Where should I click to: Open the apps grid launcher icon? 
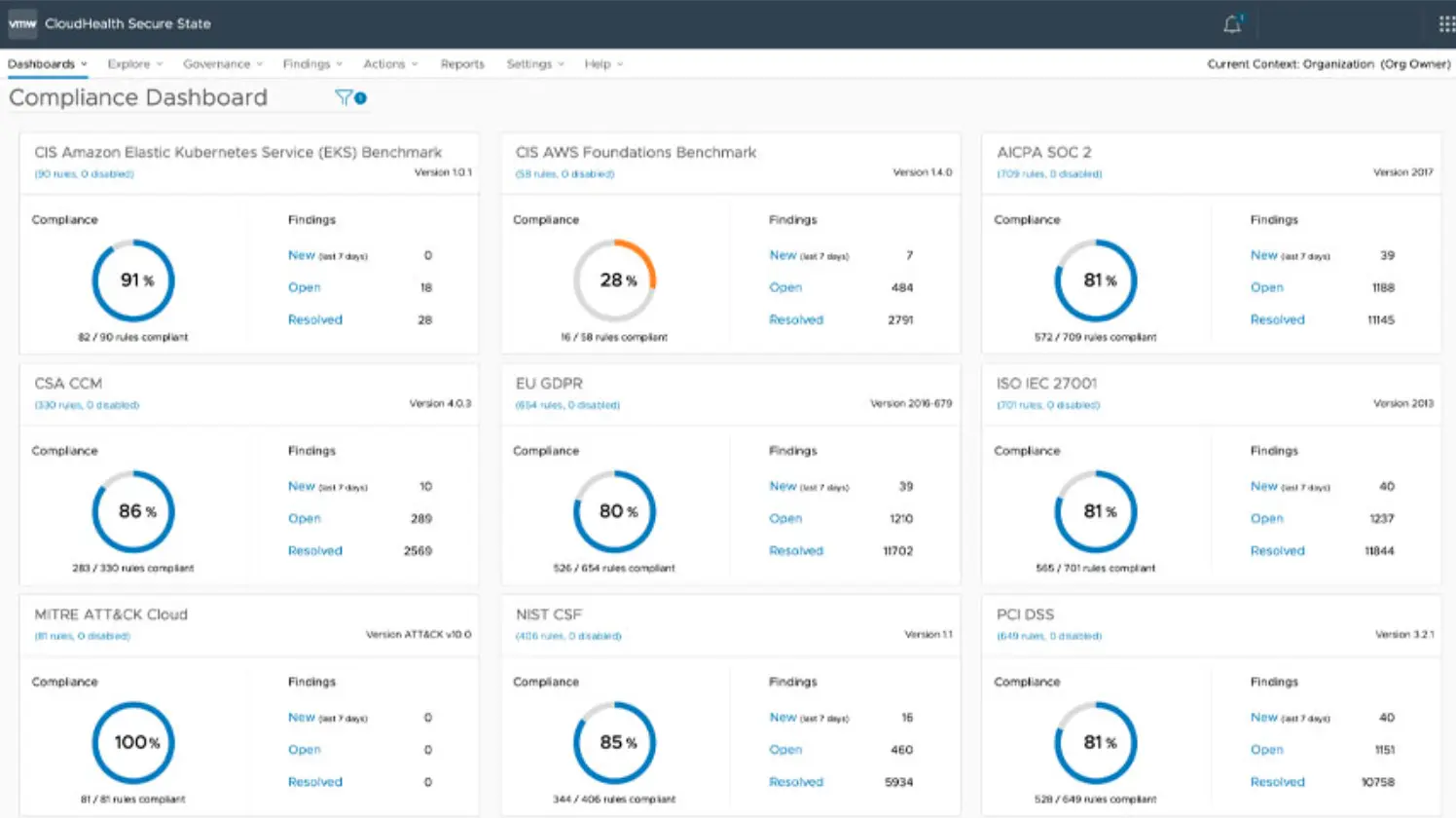(1446, 24)
